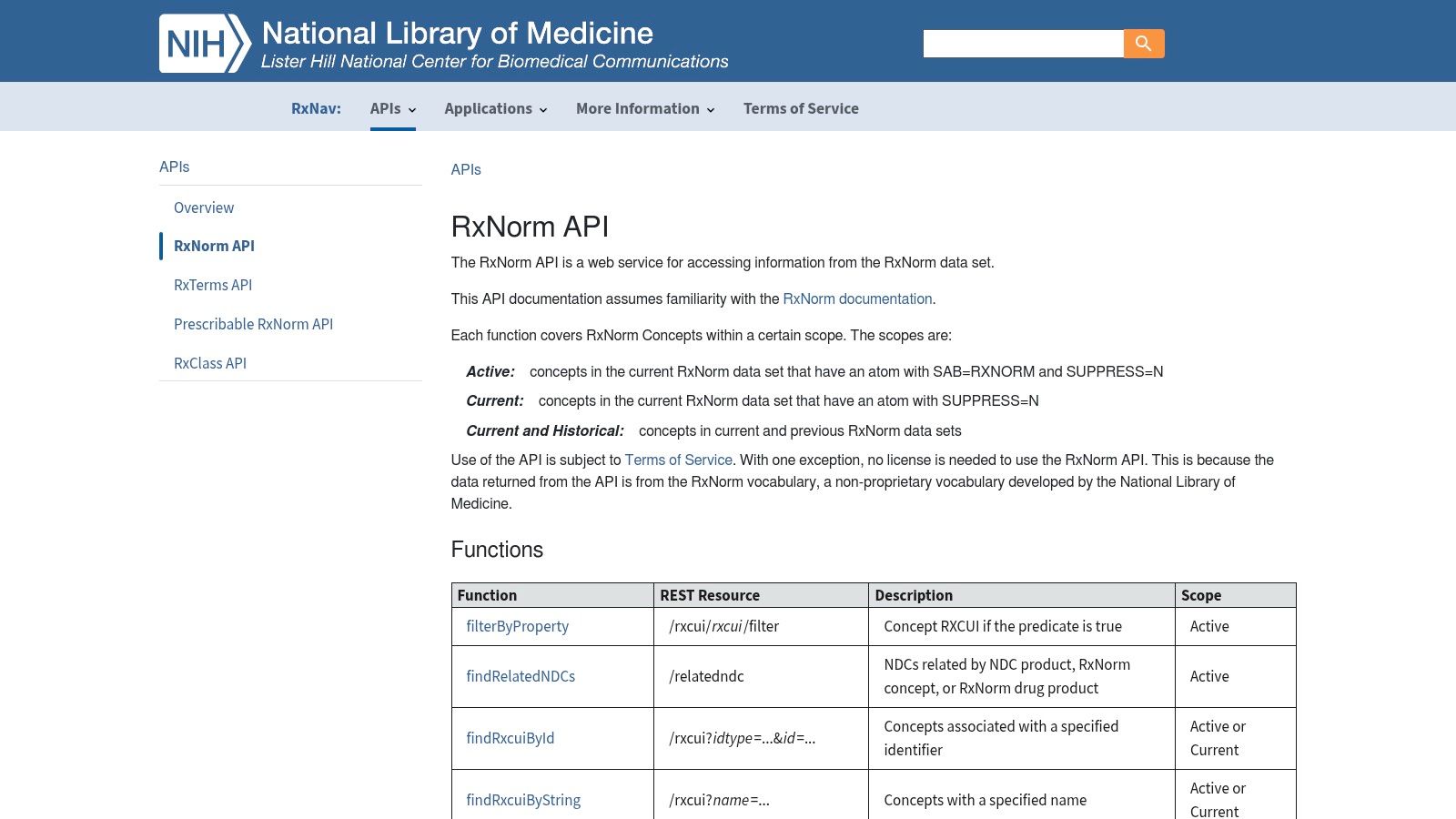Click 'Concepts with a specified name' description
Image resolution: width=1456 pixels, height=819 pixels.
click(x=986, y=800)
